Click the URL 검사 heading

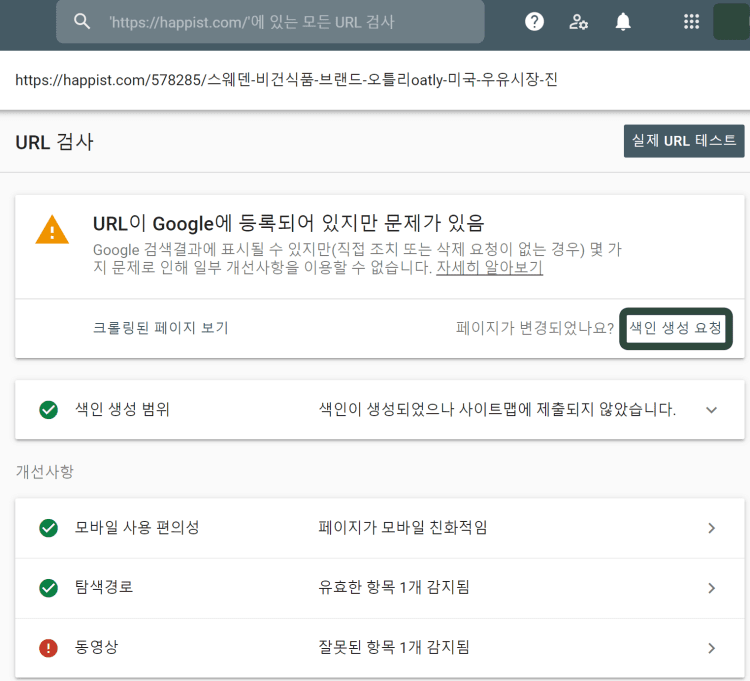[55, 142]
